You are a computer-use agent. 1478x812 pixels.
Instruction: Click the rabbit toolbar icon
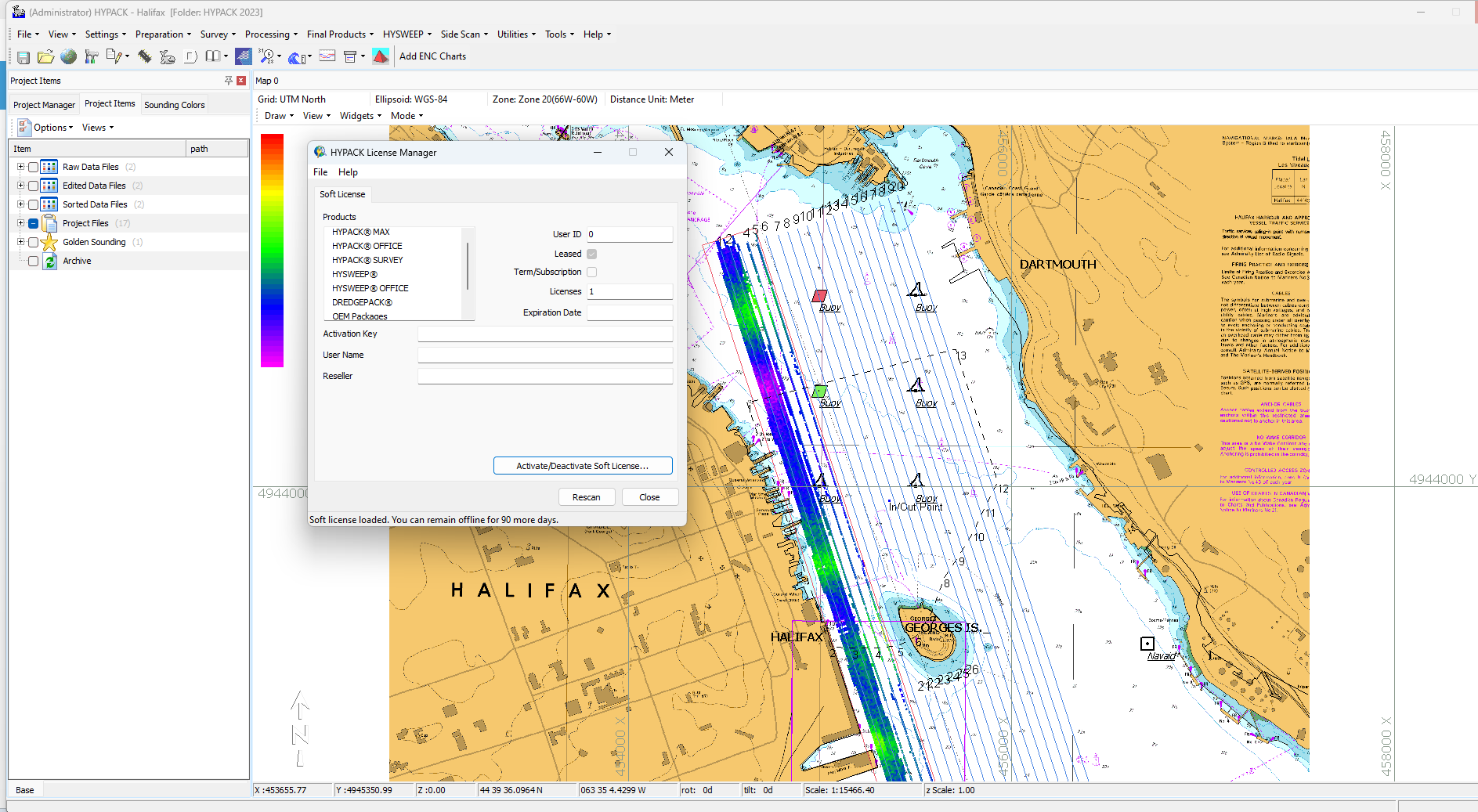tap(167, 56)
